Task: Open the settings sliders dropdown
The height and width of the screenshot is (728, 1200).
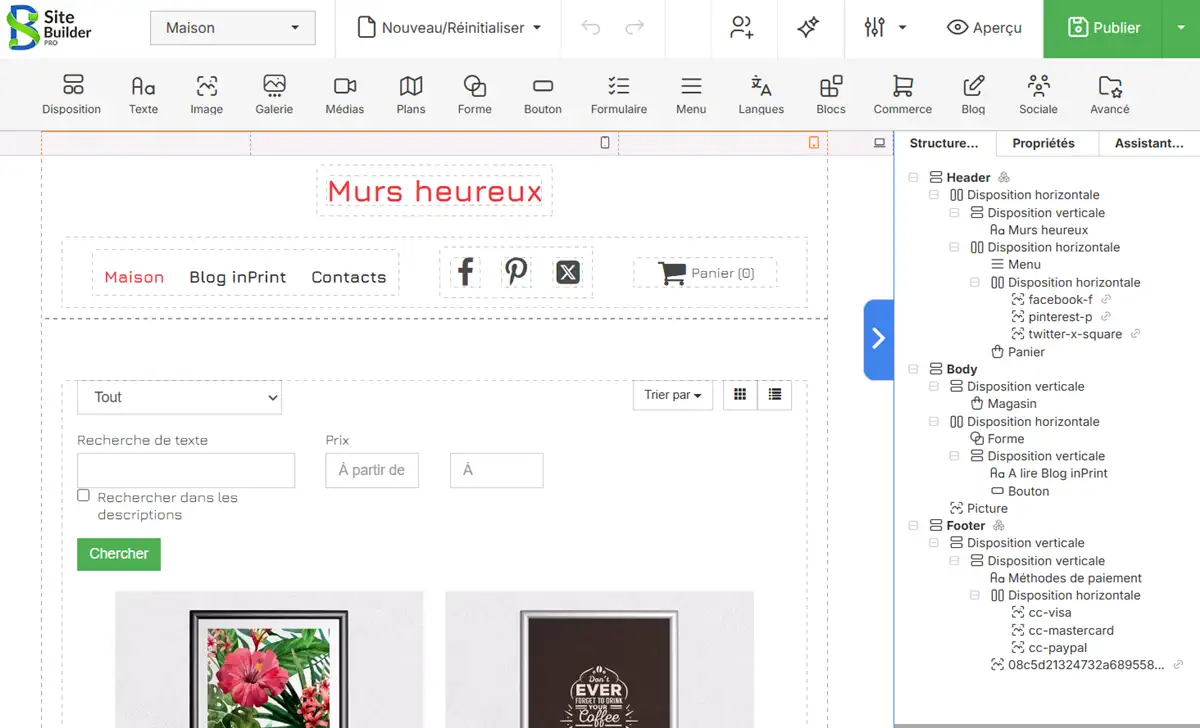Action: click(885, 28)
